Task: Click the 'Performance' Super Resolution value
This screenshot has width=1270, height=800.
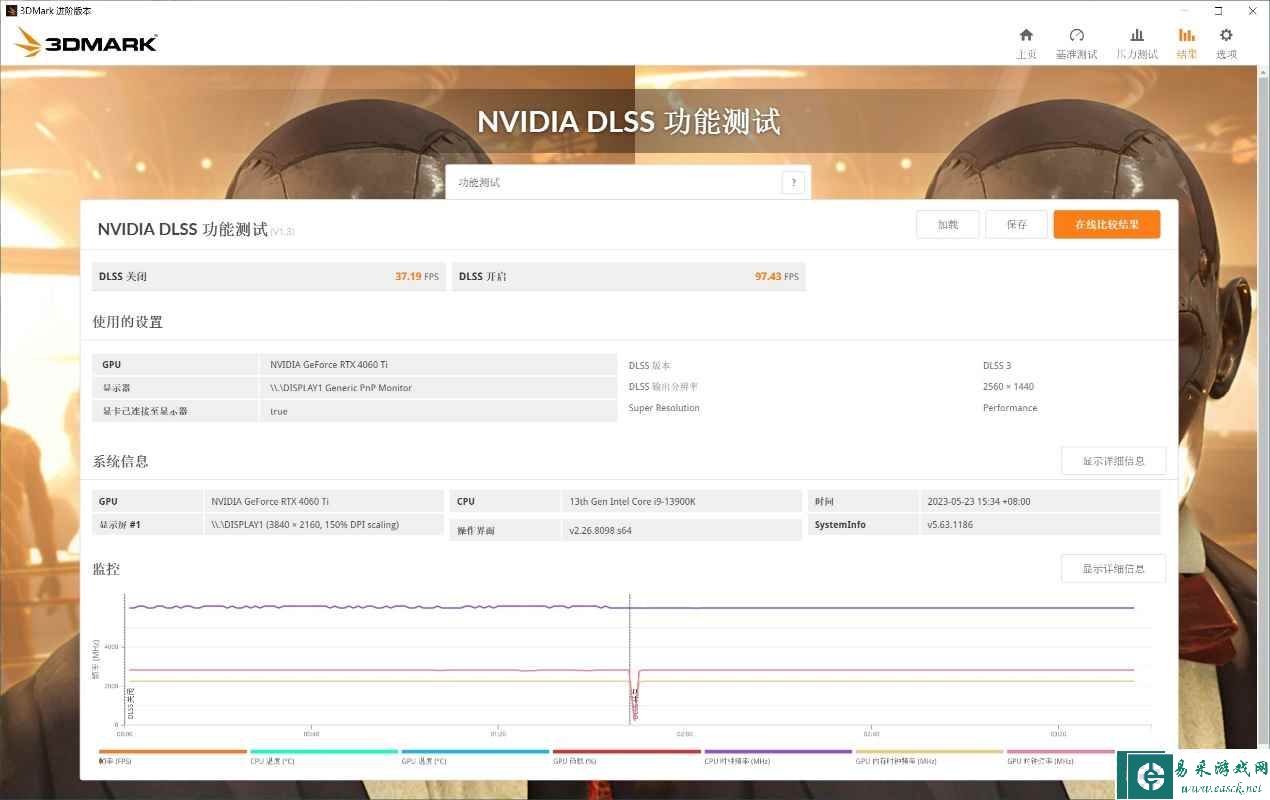Action: (x=1010, y=408)
